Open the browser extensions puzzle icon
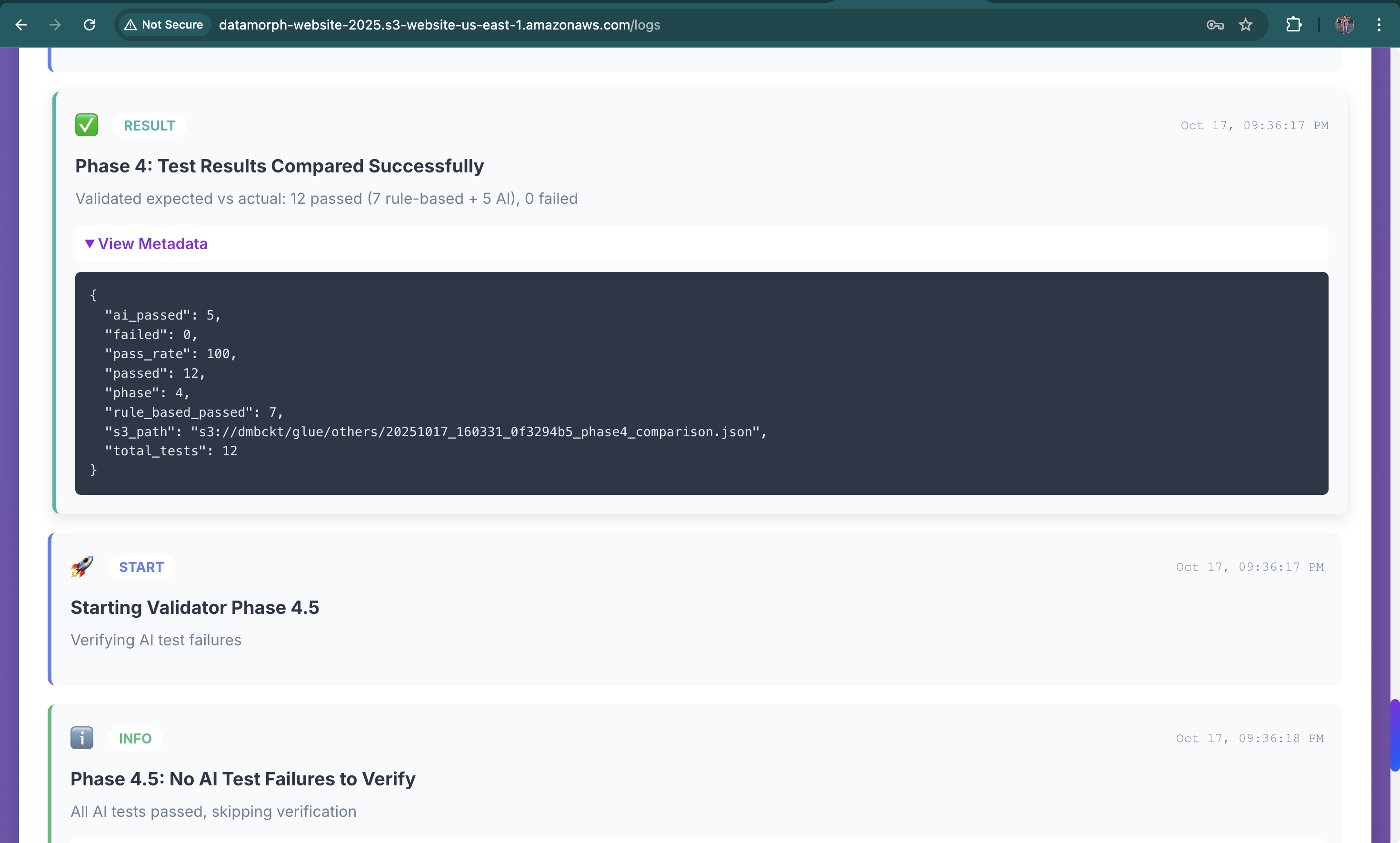The height and width of the screenshot is (843, 1400). [x=1293, y=24]
